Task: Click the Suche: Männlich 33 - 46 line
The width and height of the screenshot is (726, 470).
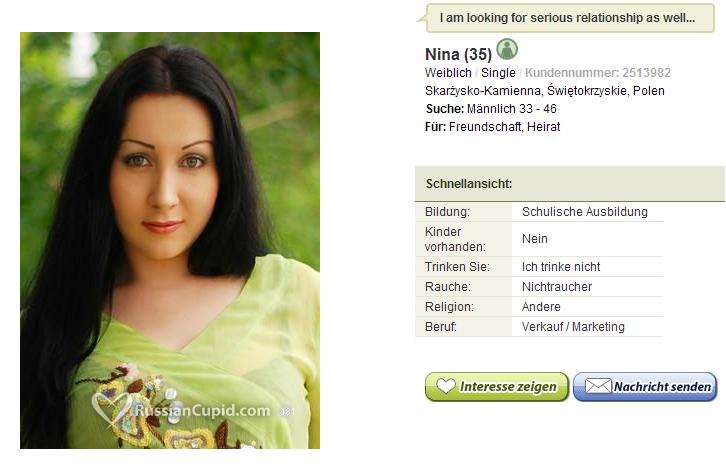Action: (x=491, y=109)
